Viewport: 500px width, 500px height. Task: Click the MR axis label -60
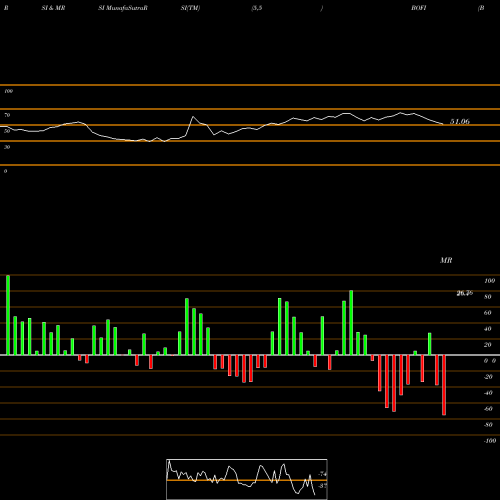(488, 409)
